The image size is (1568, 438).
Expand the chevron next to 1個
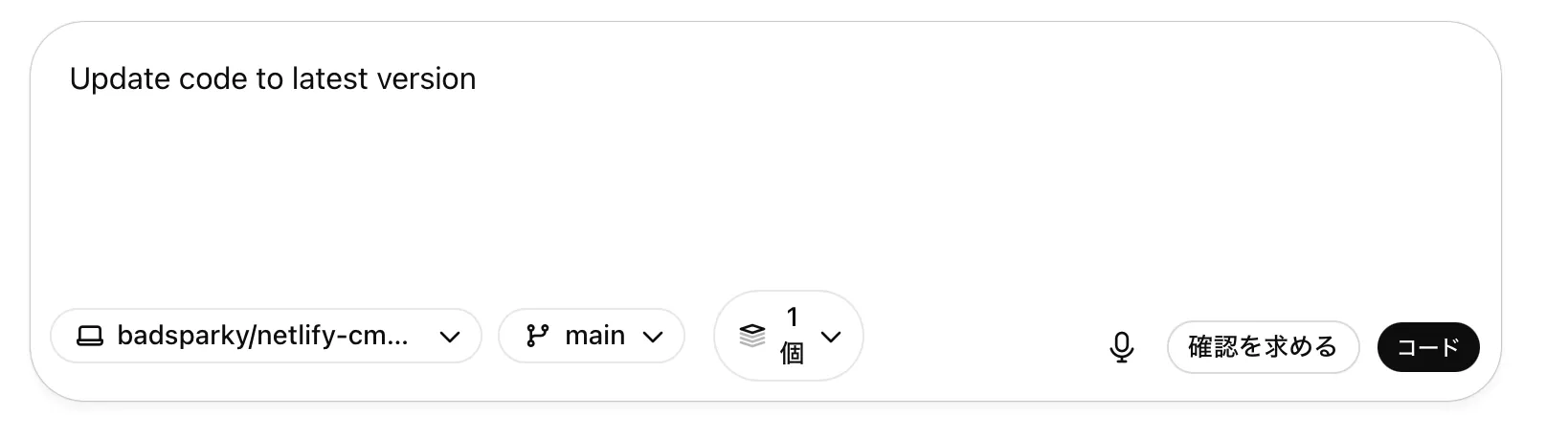click(831, 337)
